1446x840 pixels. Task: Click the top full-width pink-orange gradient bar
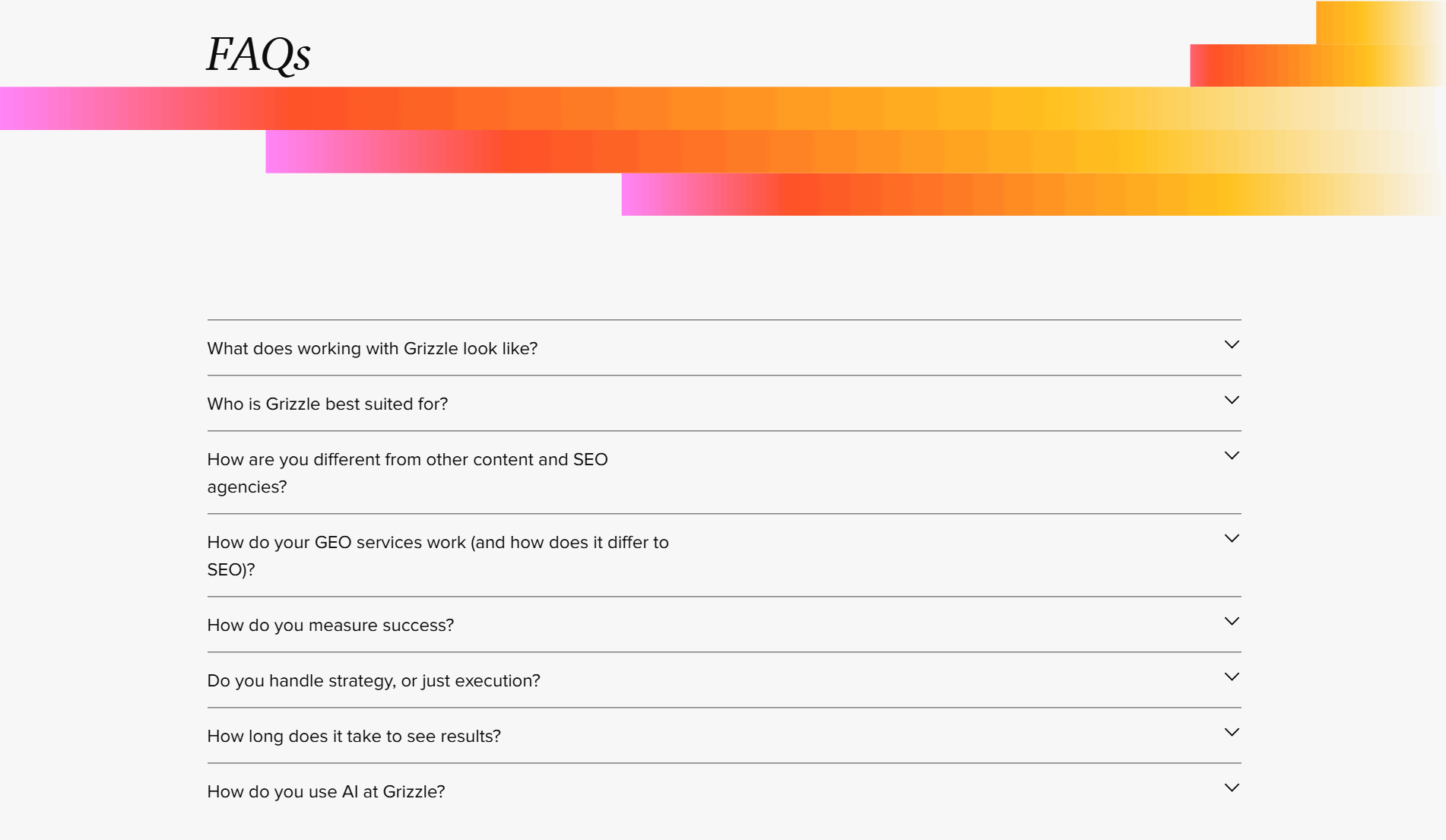pyautogui.click(x=722, y=108)
